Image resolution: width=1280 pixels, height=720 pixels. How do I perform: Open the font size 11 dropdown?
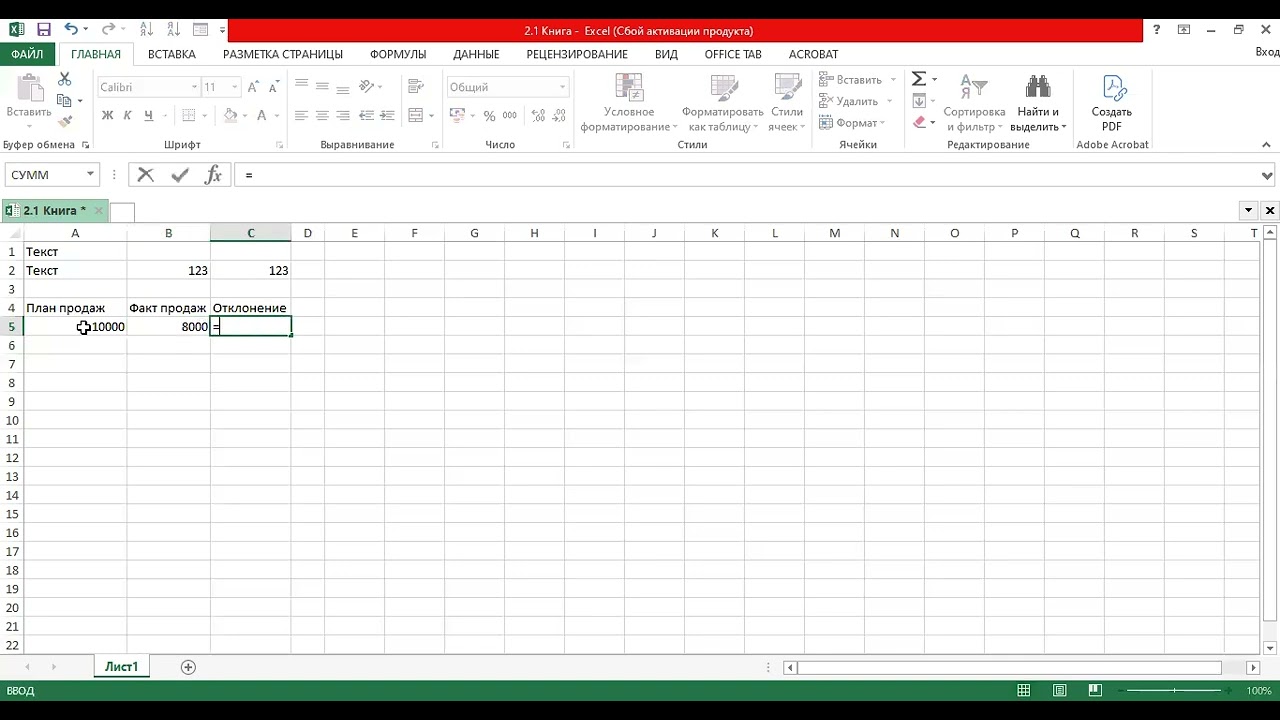point(235,87)
